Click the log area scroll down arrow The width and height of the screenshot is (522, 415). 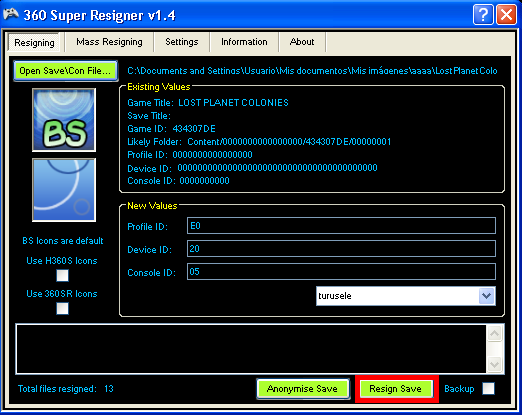point(495,364)
